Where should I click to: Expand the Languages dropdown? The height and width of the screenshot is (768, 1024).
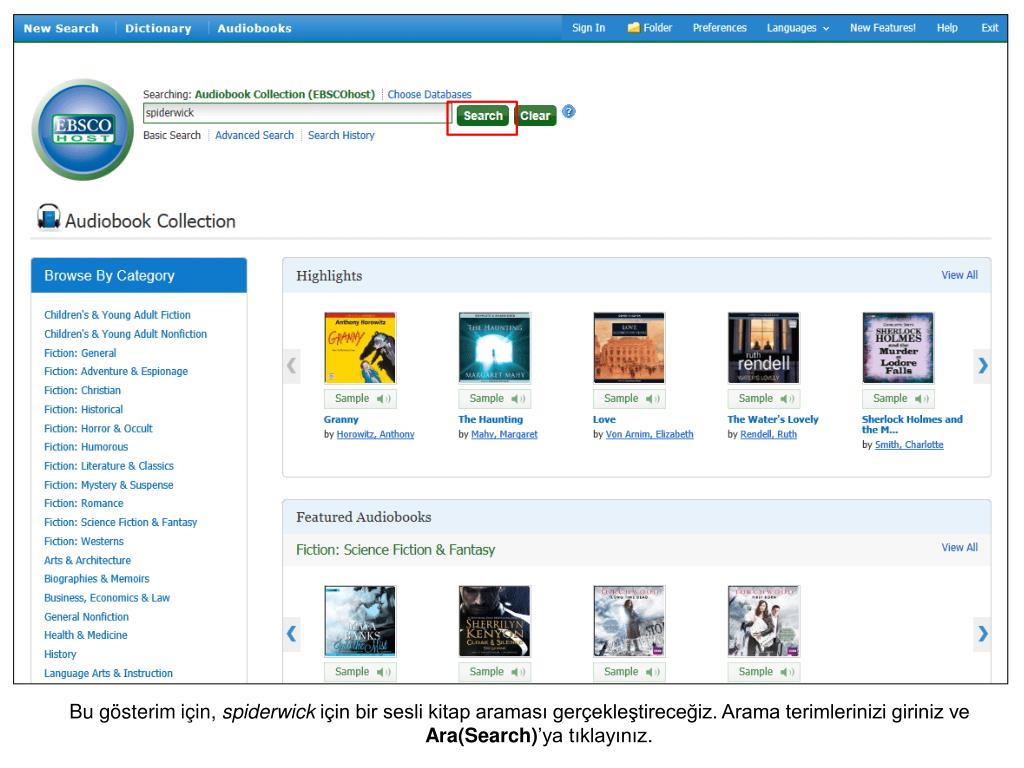tap(797, 28)
